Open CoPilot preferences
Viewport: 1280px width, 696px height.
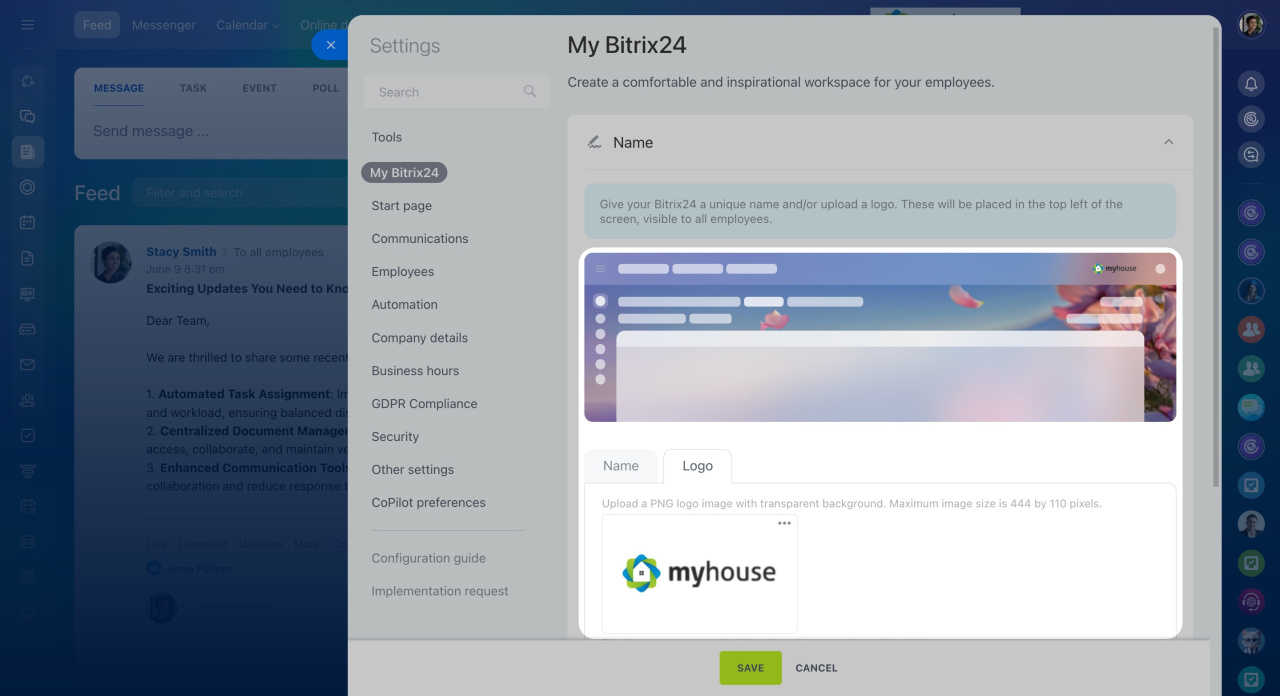tap(429, 503)
